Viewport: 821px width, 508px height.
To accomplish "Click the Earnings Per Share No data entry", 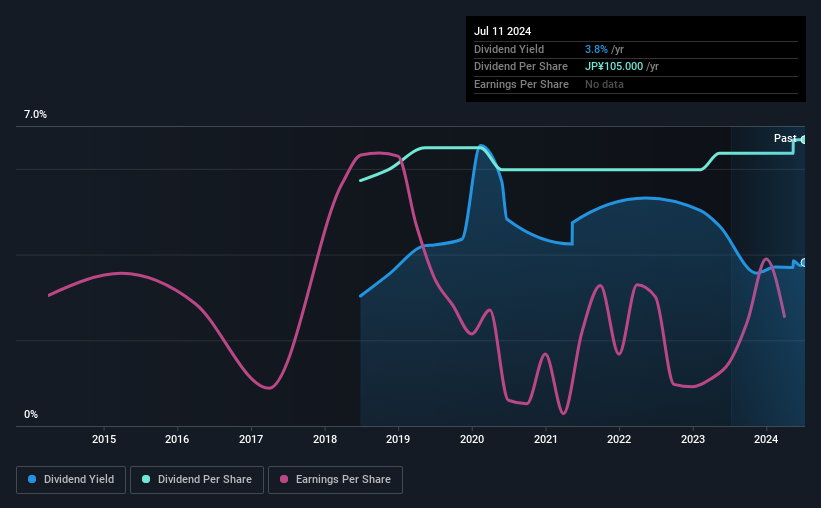I will point(604,84).
